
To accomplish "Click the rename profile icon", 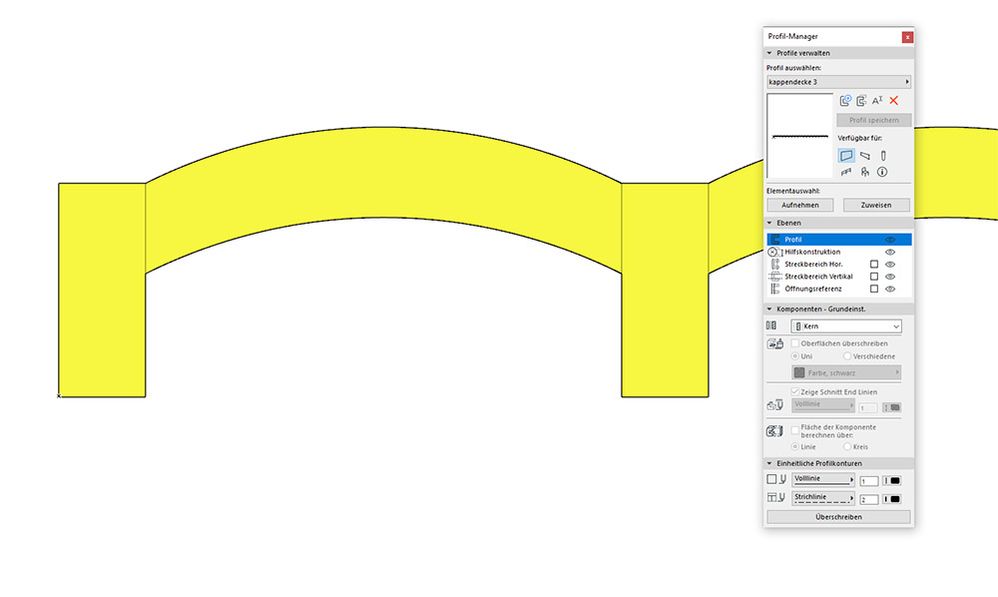I will tap(877, 101).
